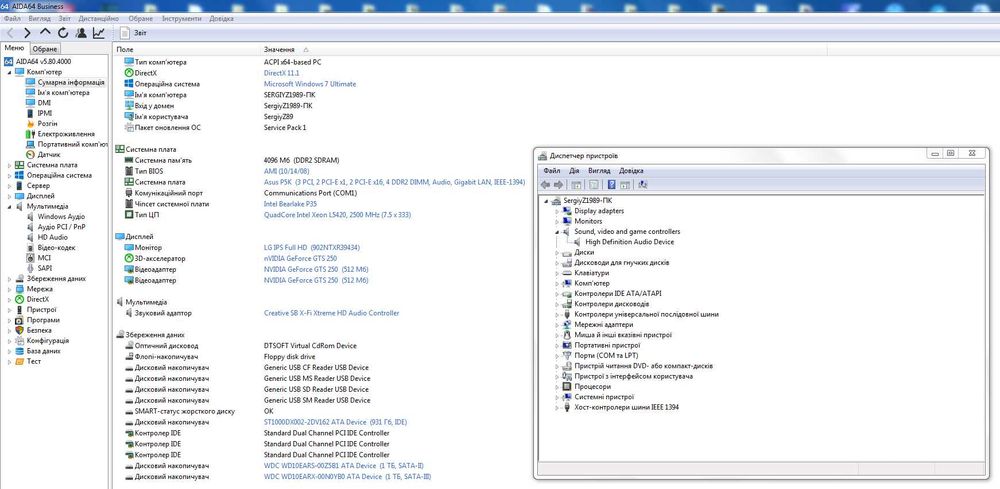
Task: Switch to the Обране tab in left panel
Action: click(x=45, y=49)
